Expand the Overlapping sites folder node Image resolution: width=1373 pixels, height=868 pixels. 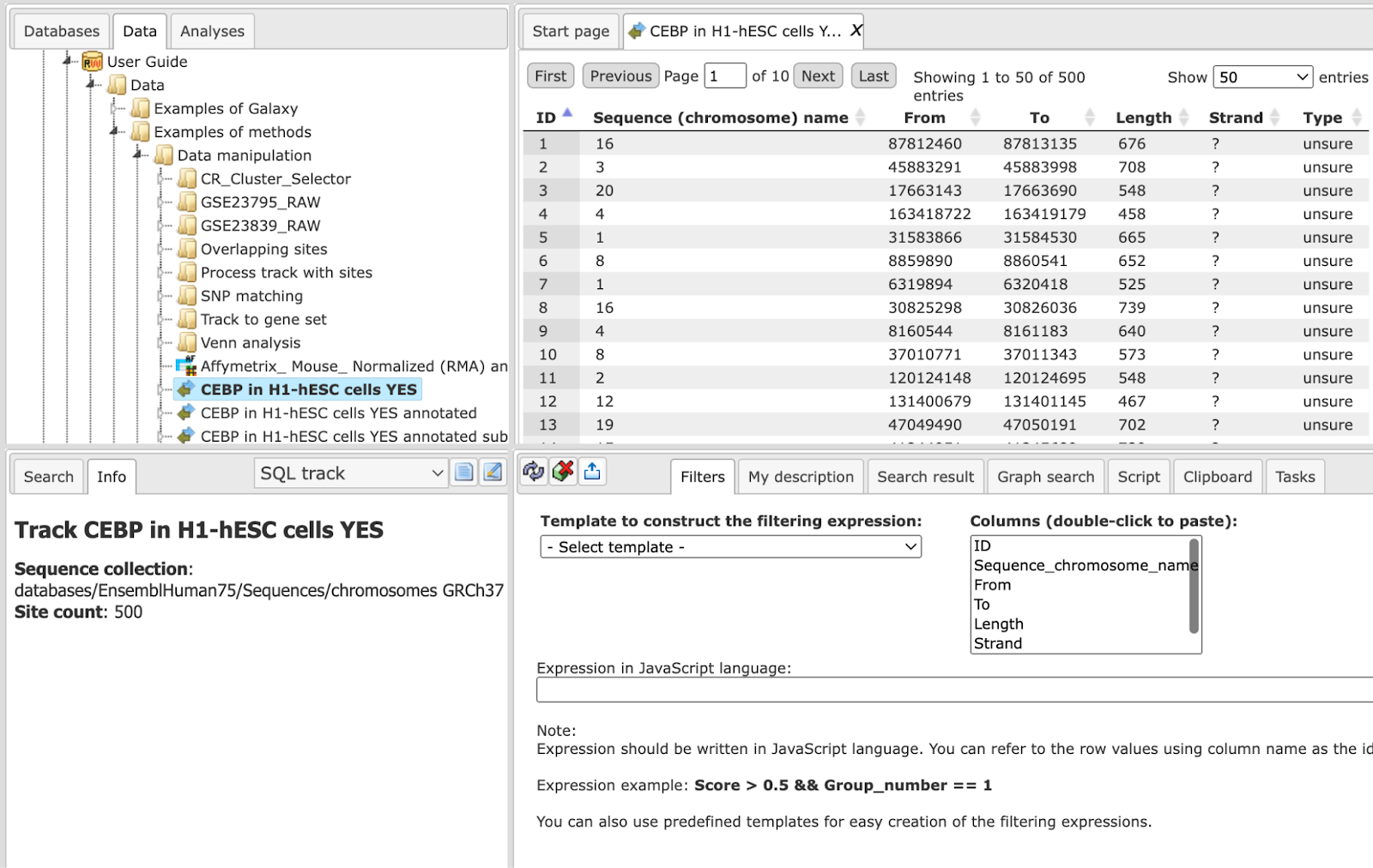coord(162,249)
